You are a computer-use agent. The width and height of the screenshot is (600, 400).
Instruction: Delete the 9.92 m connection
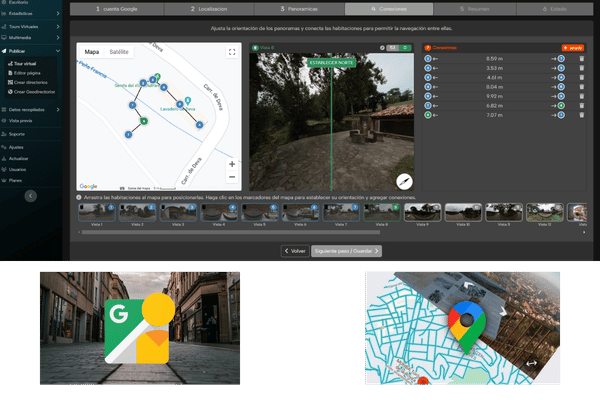pos(582,96)
